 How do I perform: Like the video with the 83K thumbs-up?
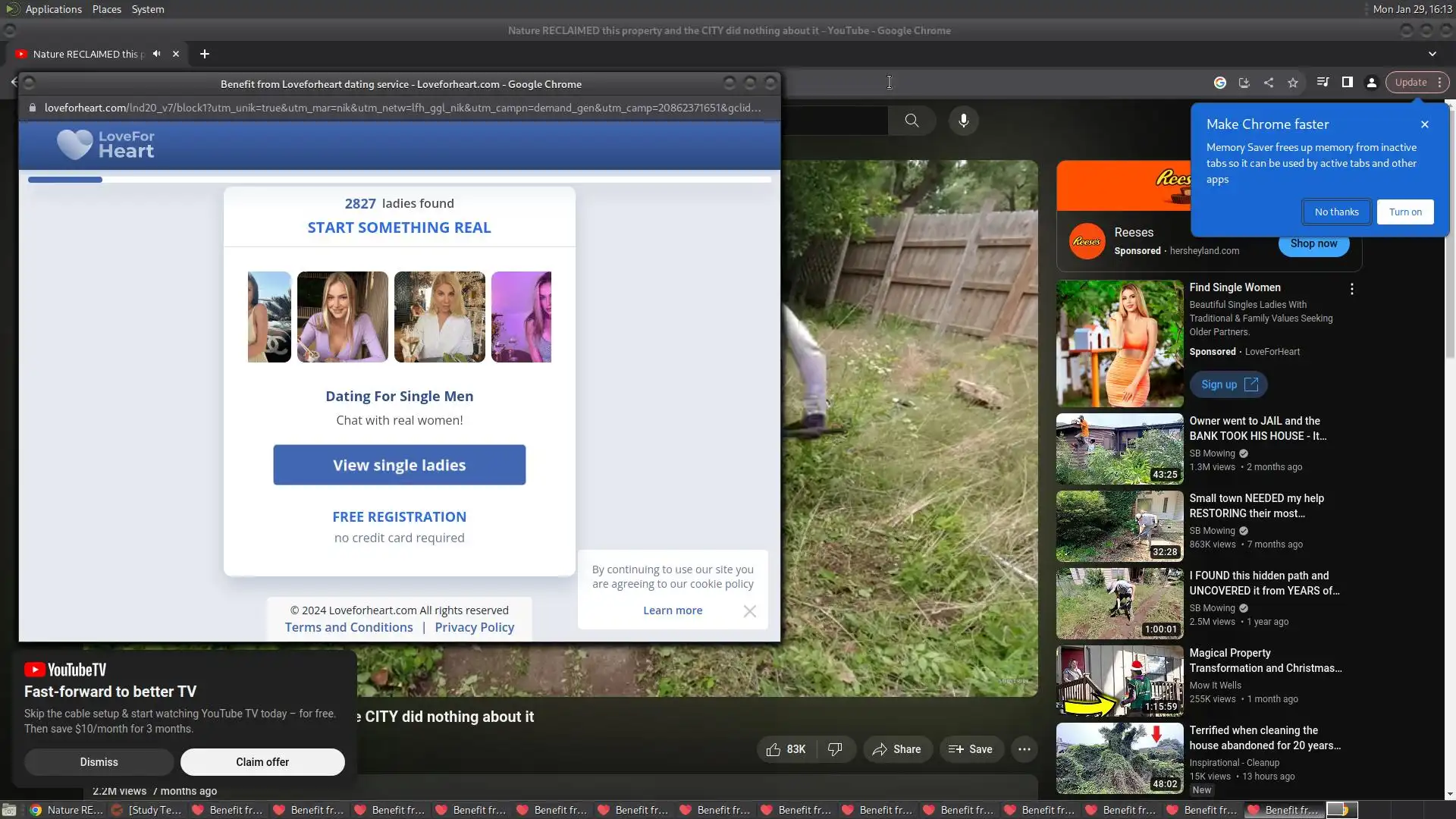click(786, 749)
